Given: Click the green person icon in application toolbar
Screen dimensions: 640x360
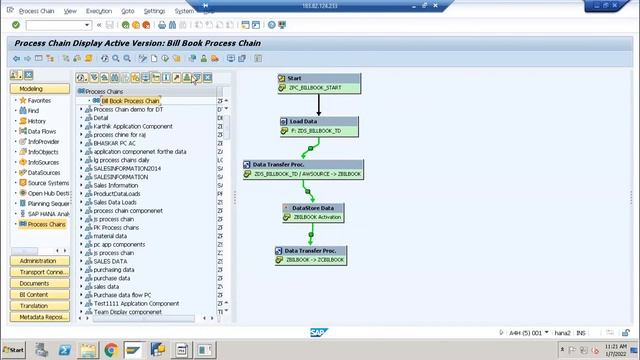Looking at the screenshot, I should [204, 59].
